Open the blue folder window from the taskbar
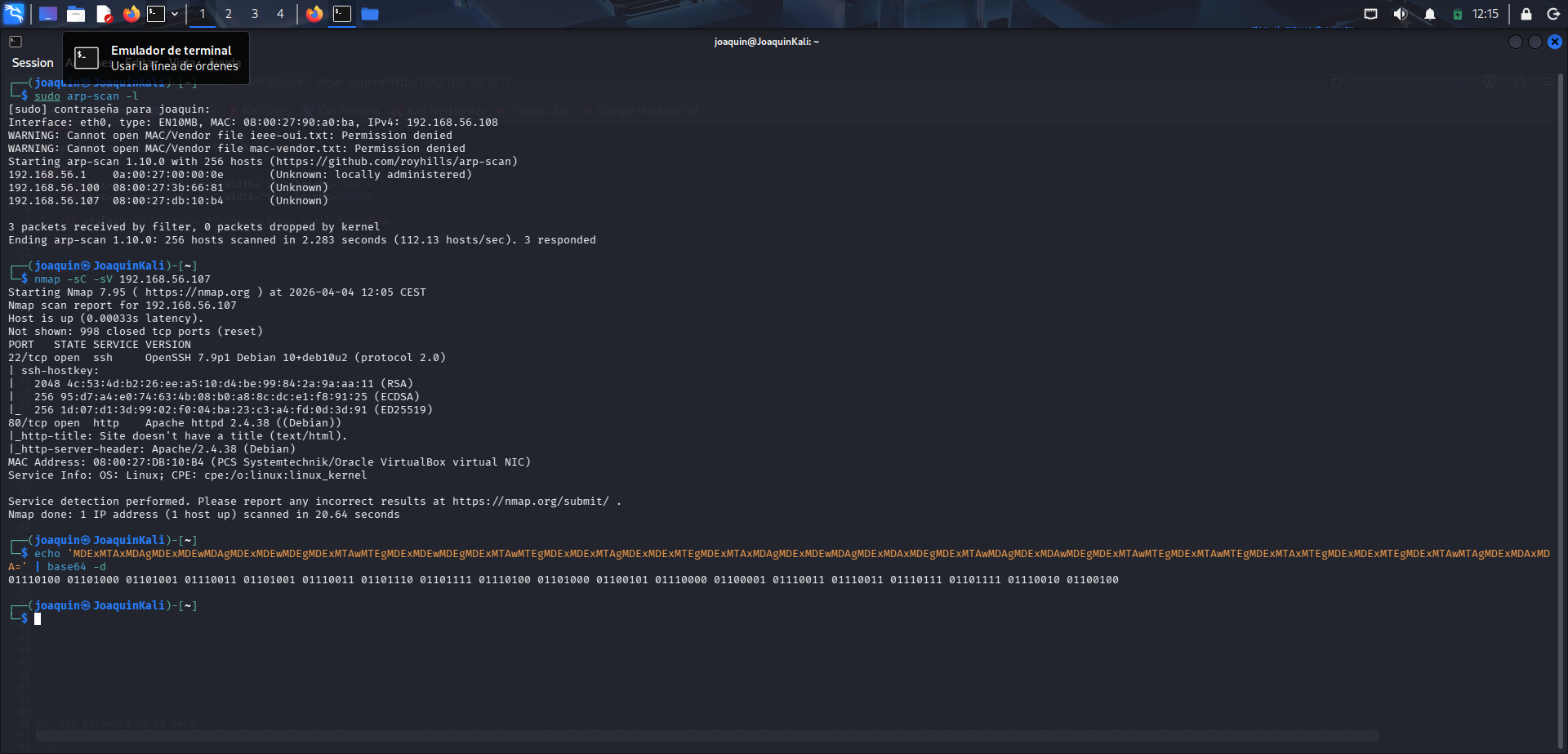The width and height of the screenshot is (1568, 754). pyautogui.click(x=370, y=13)
